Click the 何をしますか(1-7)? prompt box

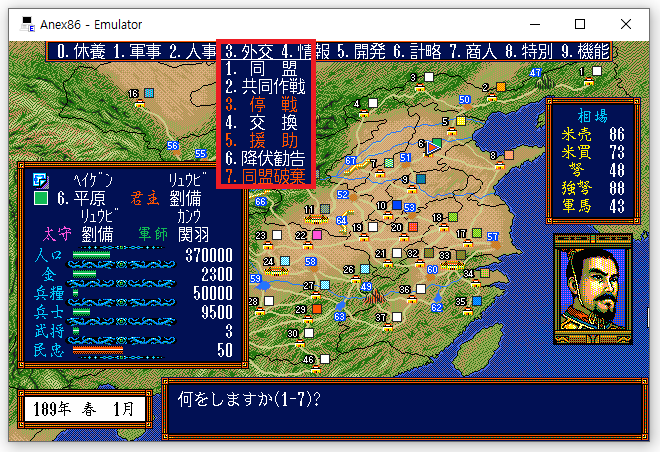(406, 409)
